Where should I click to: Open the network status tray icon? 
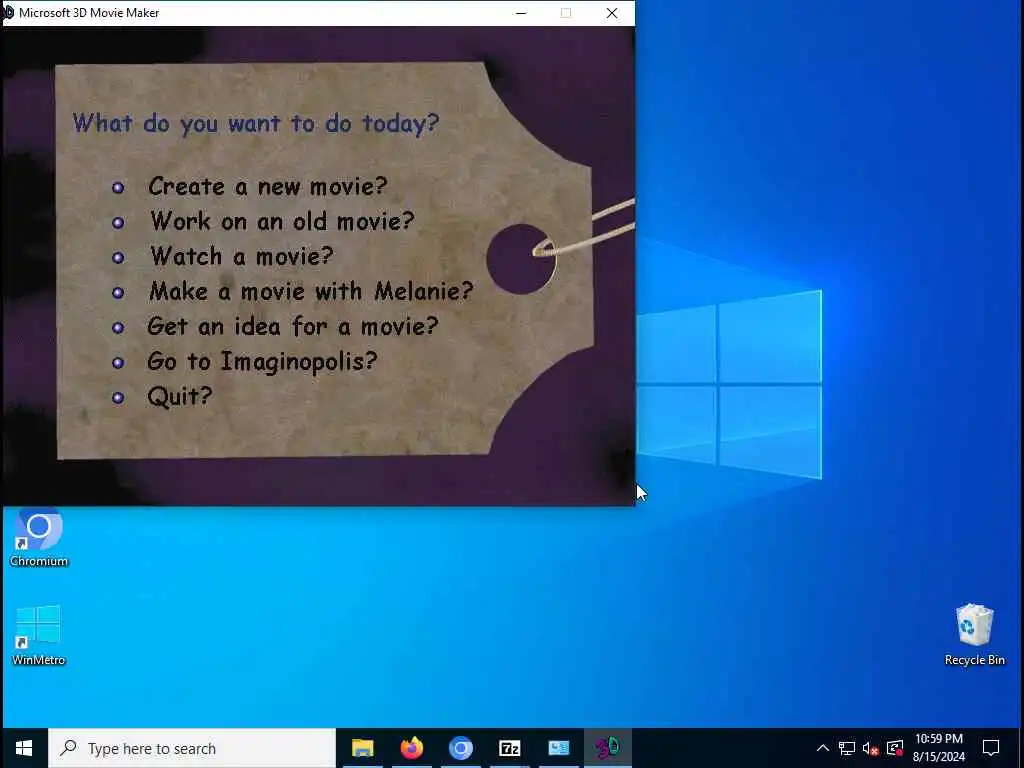tap(846, 748)
